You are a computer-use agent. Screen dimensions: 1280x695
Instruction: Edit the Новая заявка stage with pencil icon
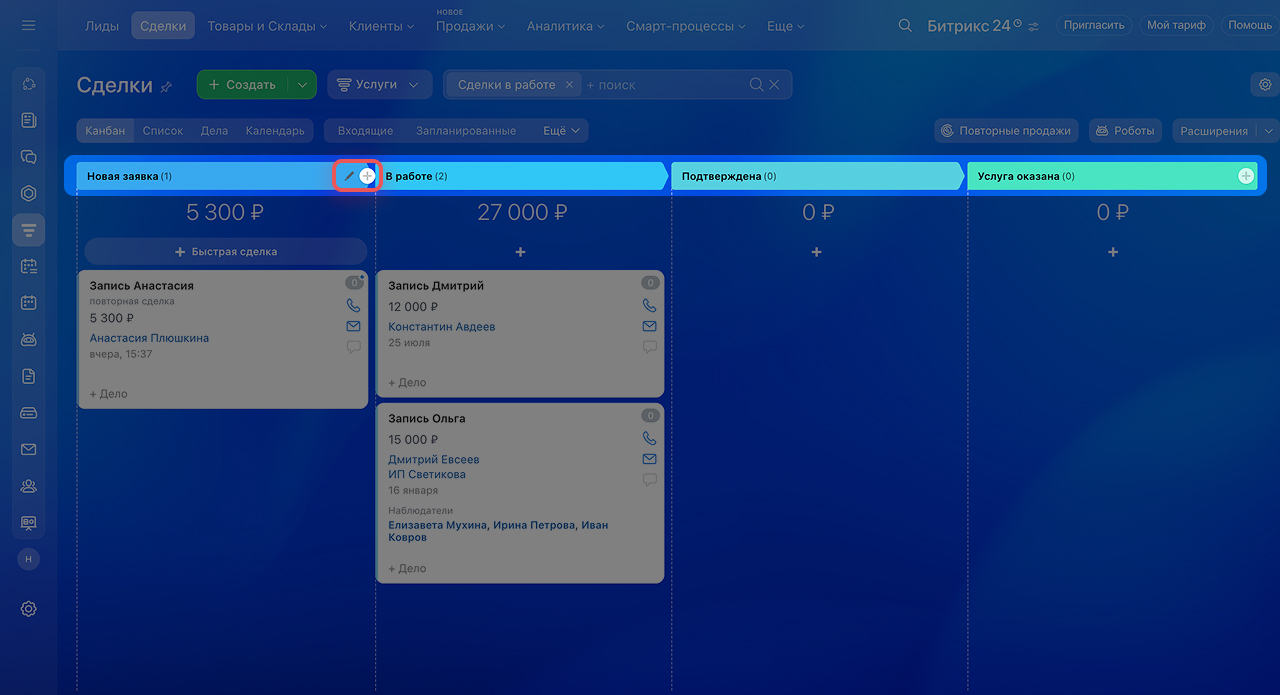pyautogui.click(x=349, y=176)
